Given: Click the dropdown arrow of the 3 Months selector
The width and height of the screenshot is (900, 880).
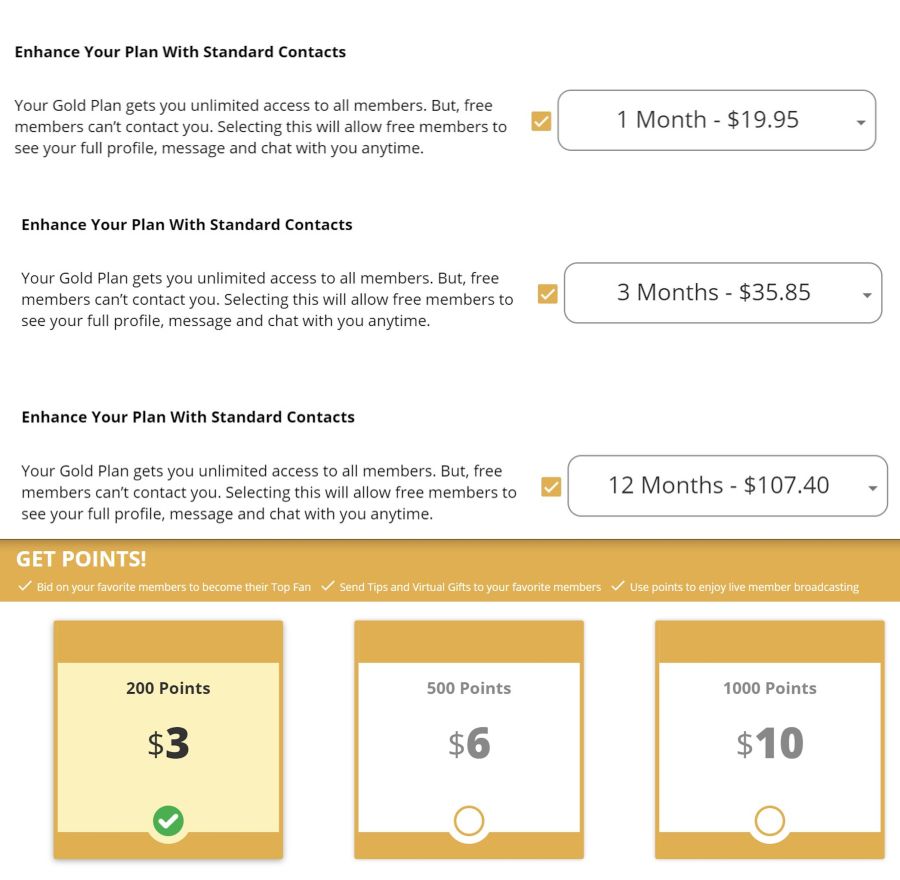Looking at the screenshot, I should [867, 295].
